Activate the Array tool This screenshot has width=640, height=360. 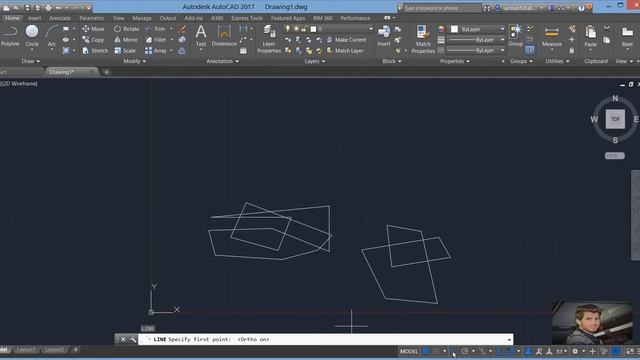coord(156,51)
